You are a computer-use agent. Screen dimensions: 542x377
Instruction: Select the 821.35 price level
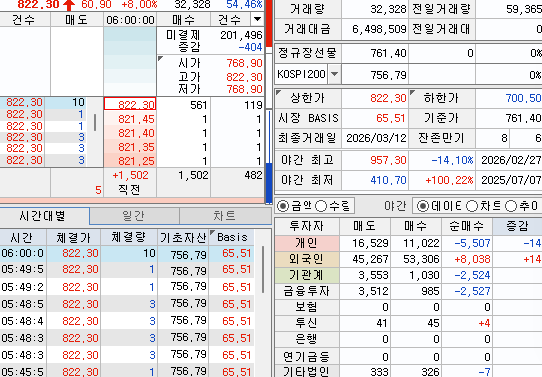coord(130,147)
